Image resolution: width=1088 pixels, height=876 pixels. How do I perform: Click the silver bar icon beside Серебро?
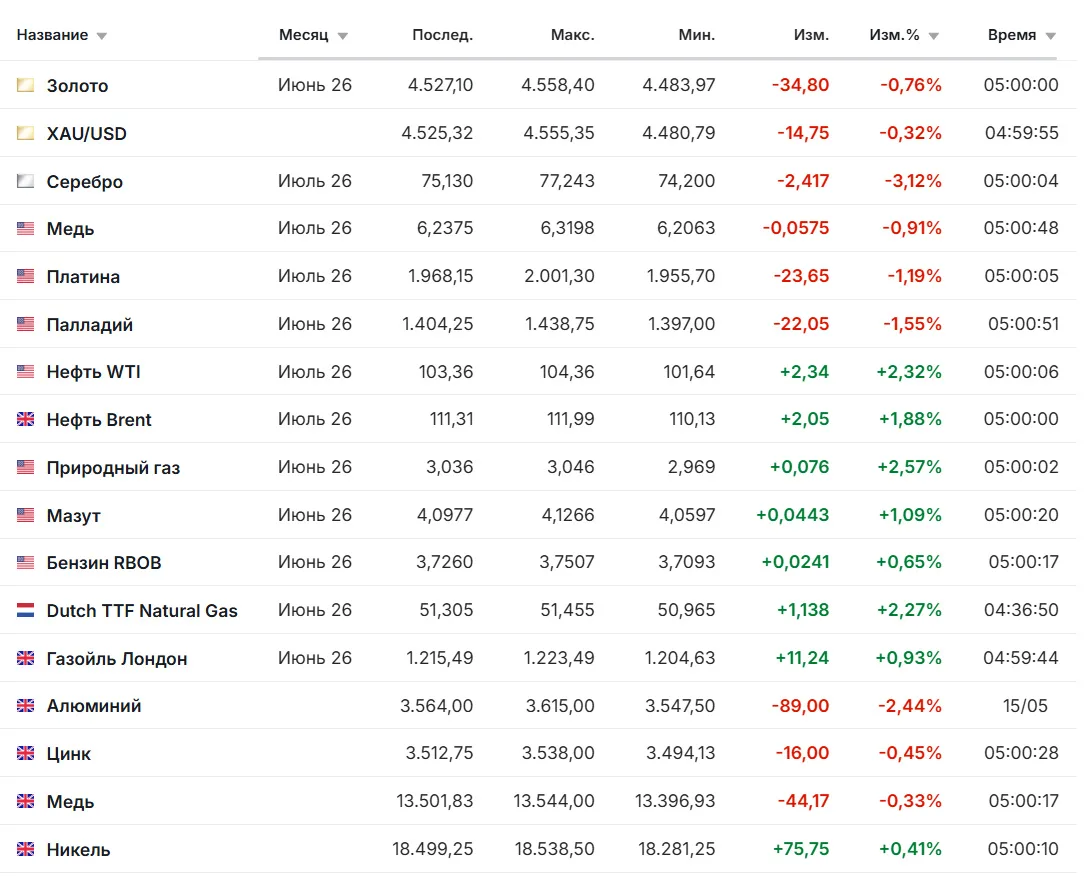26,181
